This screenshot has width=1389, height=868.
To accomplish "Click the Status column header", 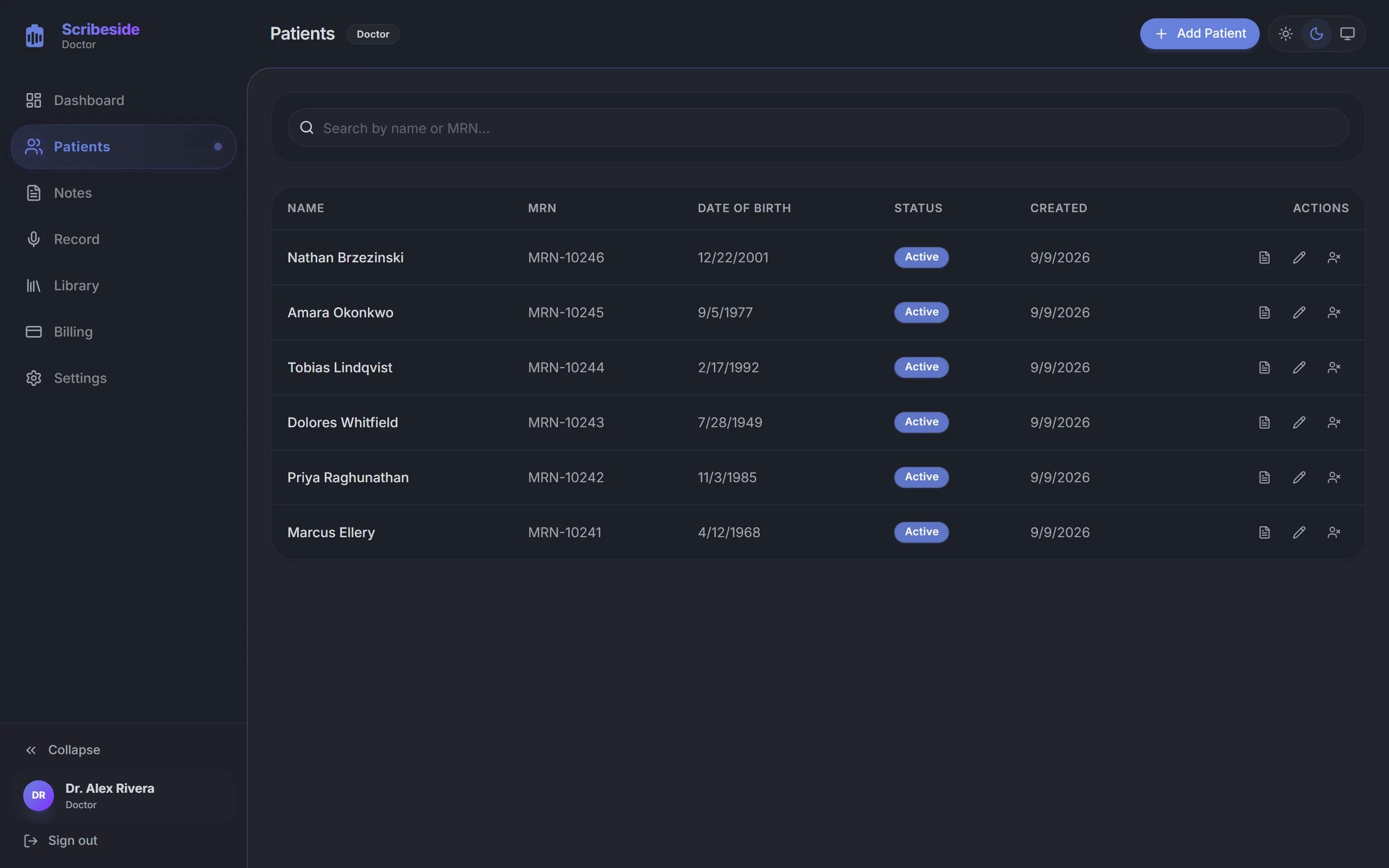I will click(918, 208).
